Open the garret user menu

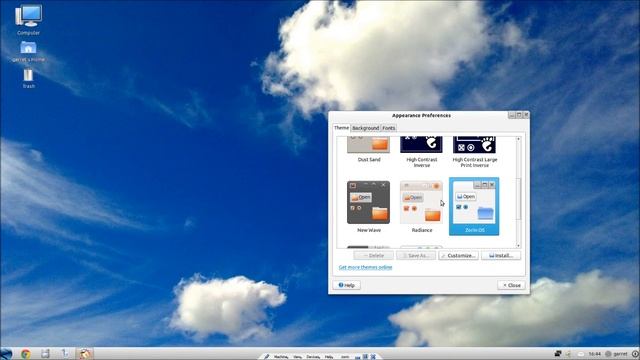[x=616, y=354]
